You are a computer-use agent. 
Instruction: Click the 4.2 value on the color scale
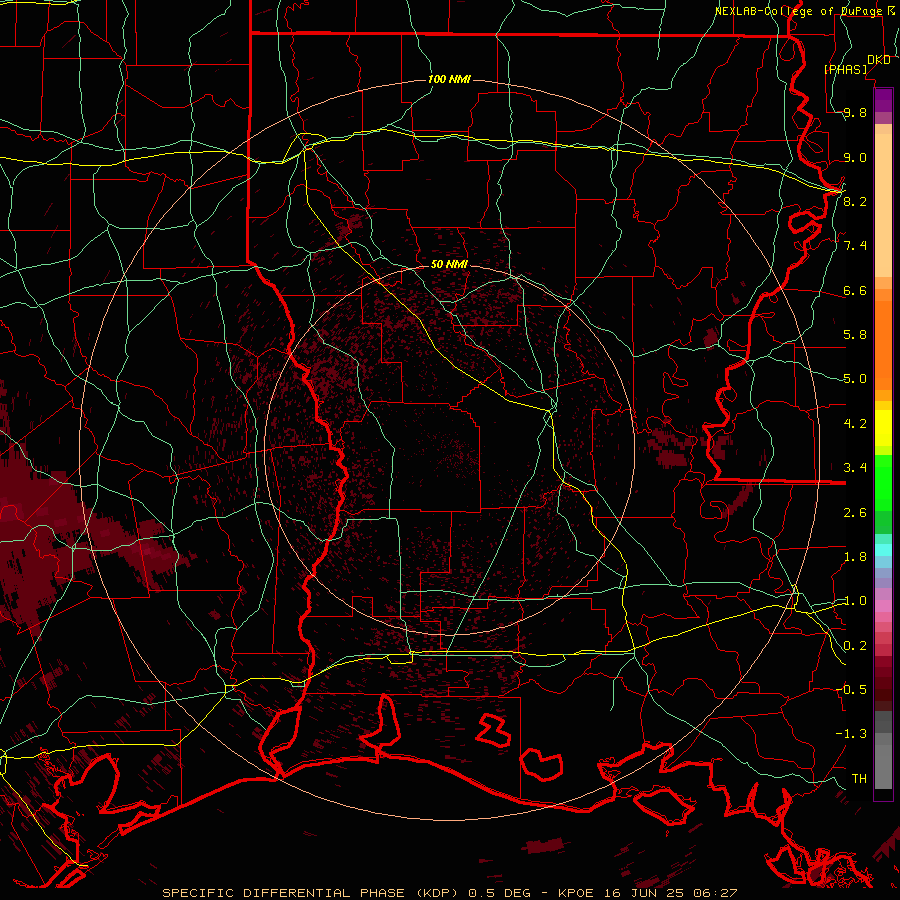click(855, 424)
